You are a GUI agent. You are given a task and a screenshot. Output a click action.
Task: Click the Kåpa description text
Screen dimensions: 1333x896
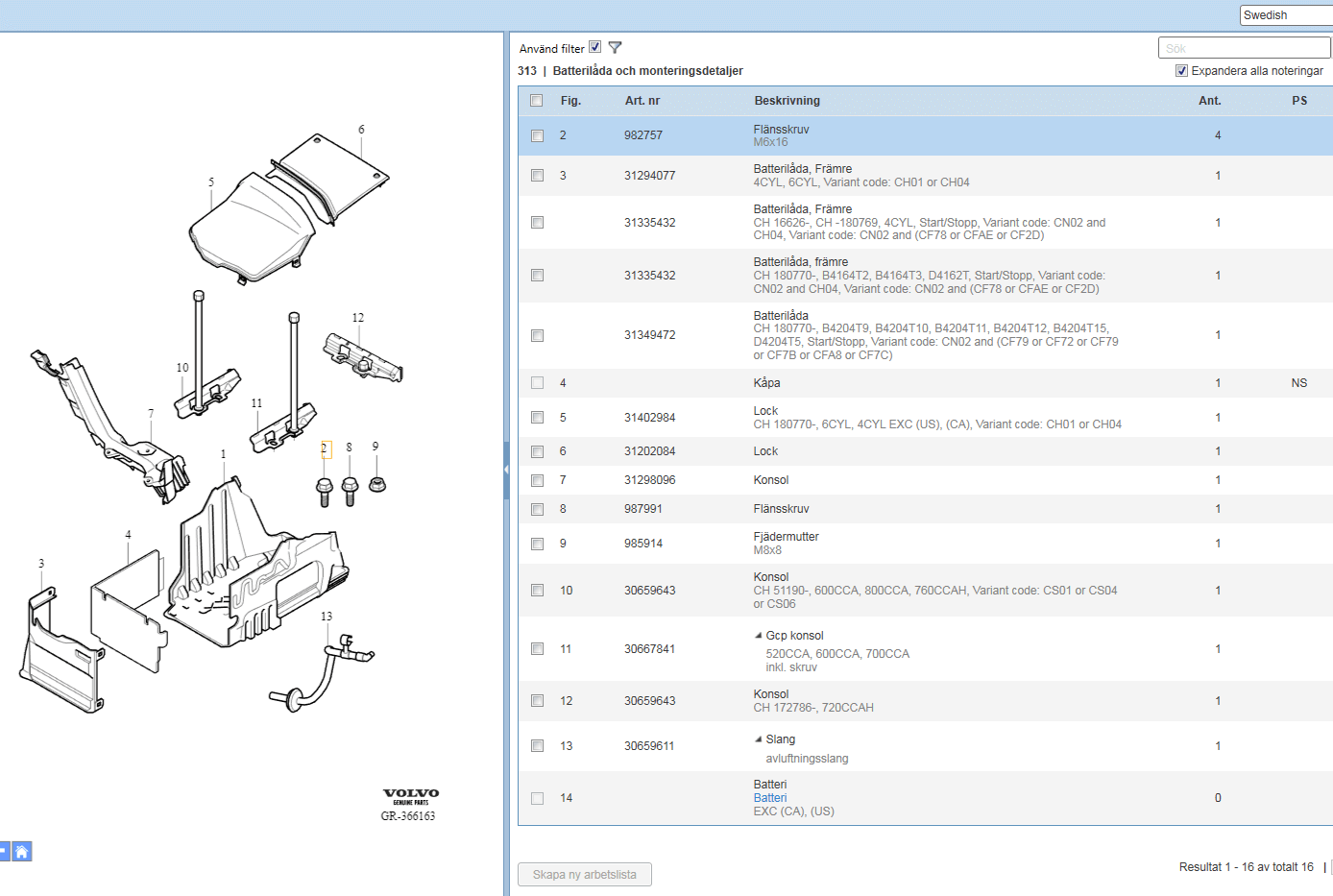click(767, 383)
